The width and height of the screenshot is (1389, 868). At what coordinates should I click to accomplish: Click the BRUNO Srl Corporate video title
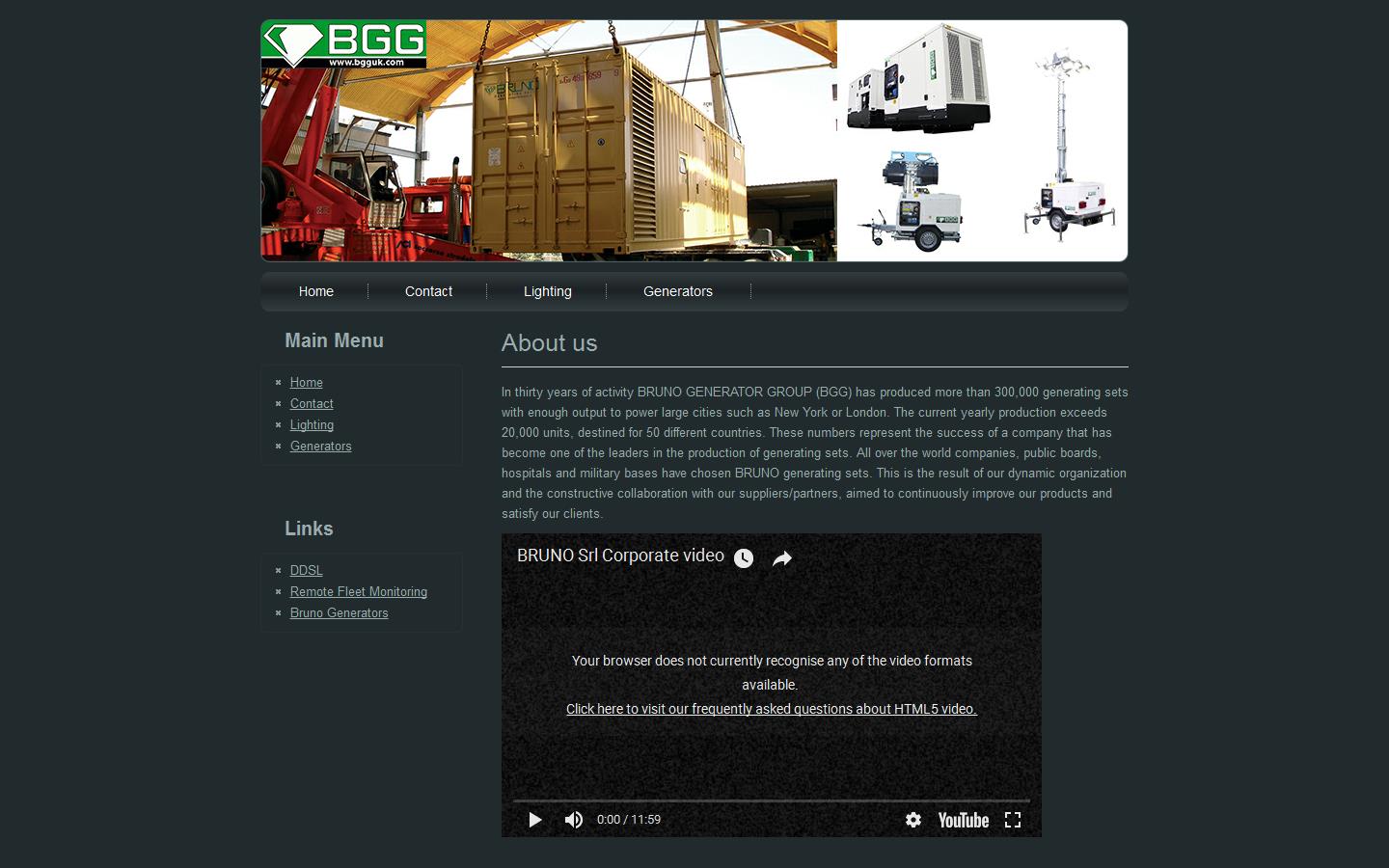(x=618, y=556)
